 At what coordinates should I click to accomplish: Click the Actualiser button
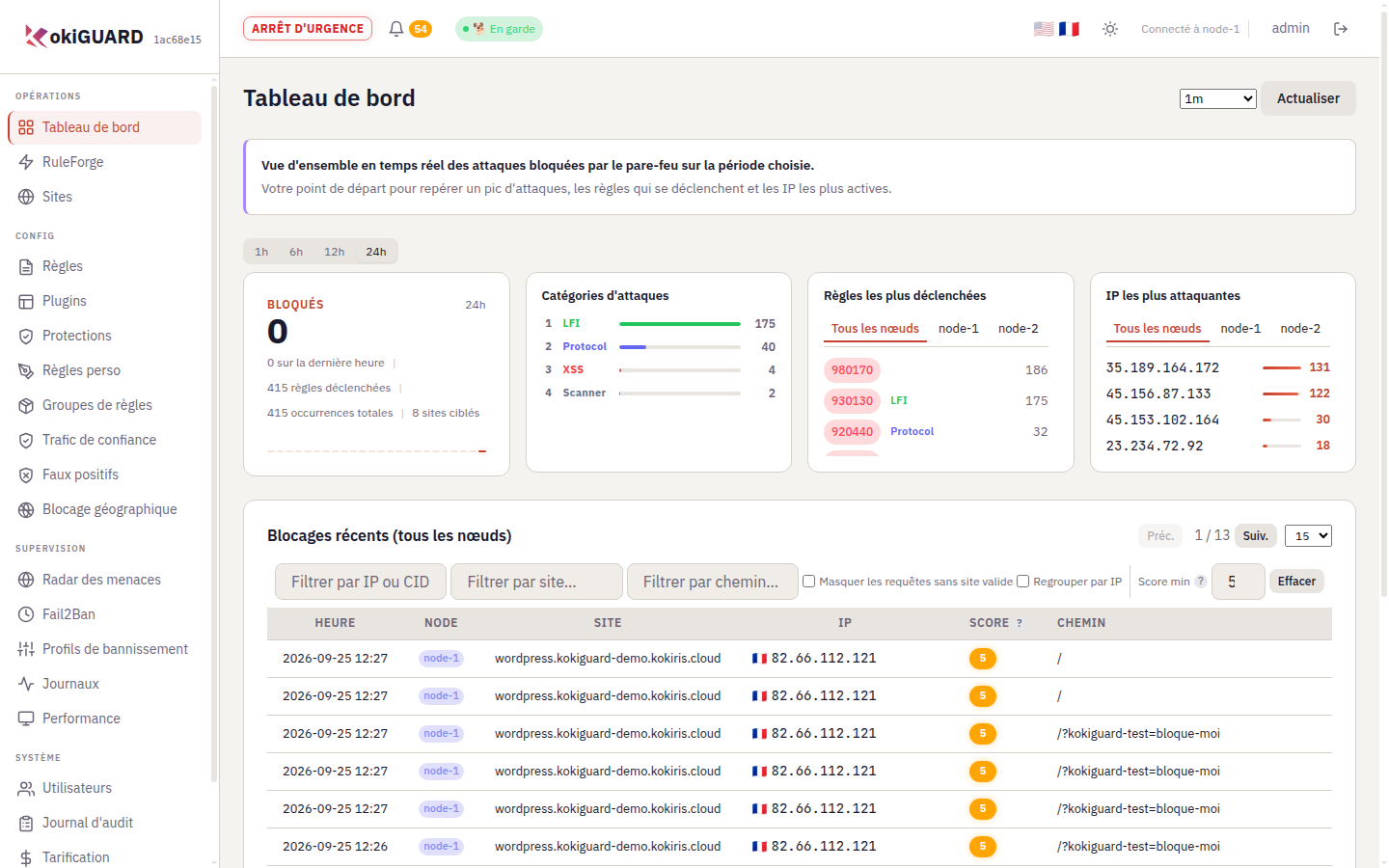(1308, 98)
